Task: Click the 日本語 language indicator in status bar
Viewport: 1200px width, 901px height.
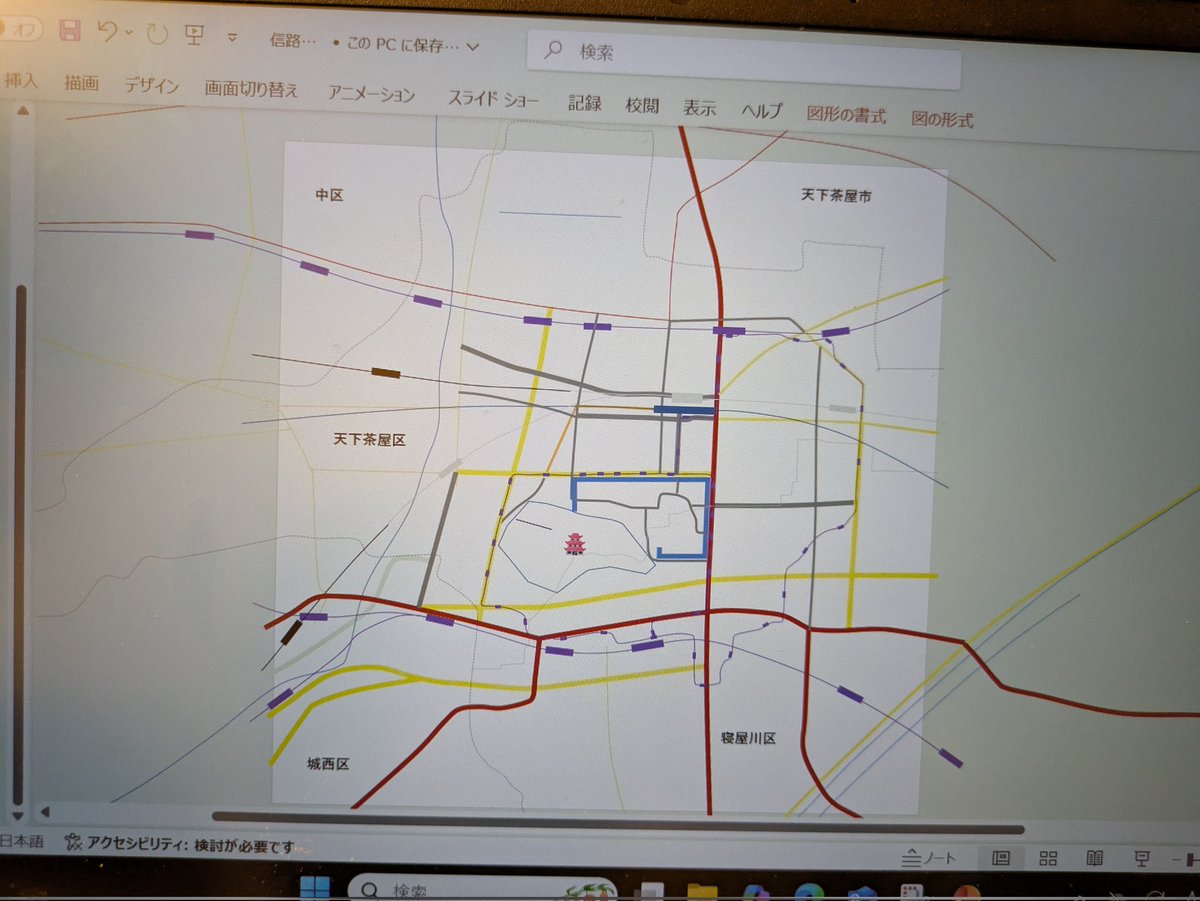Action: click(x=21, y=841)
